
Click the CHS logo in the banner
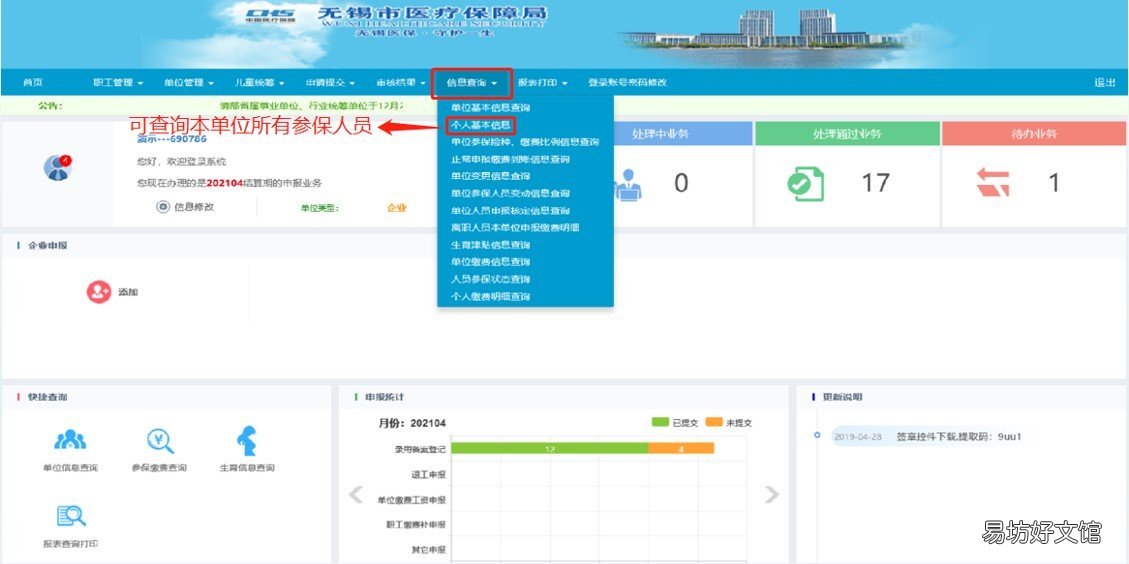click(270, 17)
